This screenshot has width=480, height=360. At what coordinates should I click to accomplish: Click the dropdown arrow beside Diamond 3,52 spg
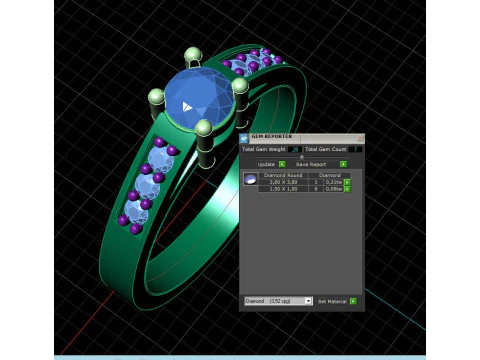308,301
